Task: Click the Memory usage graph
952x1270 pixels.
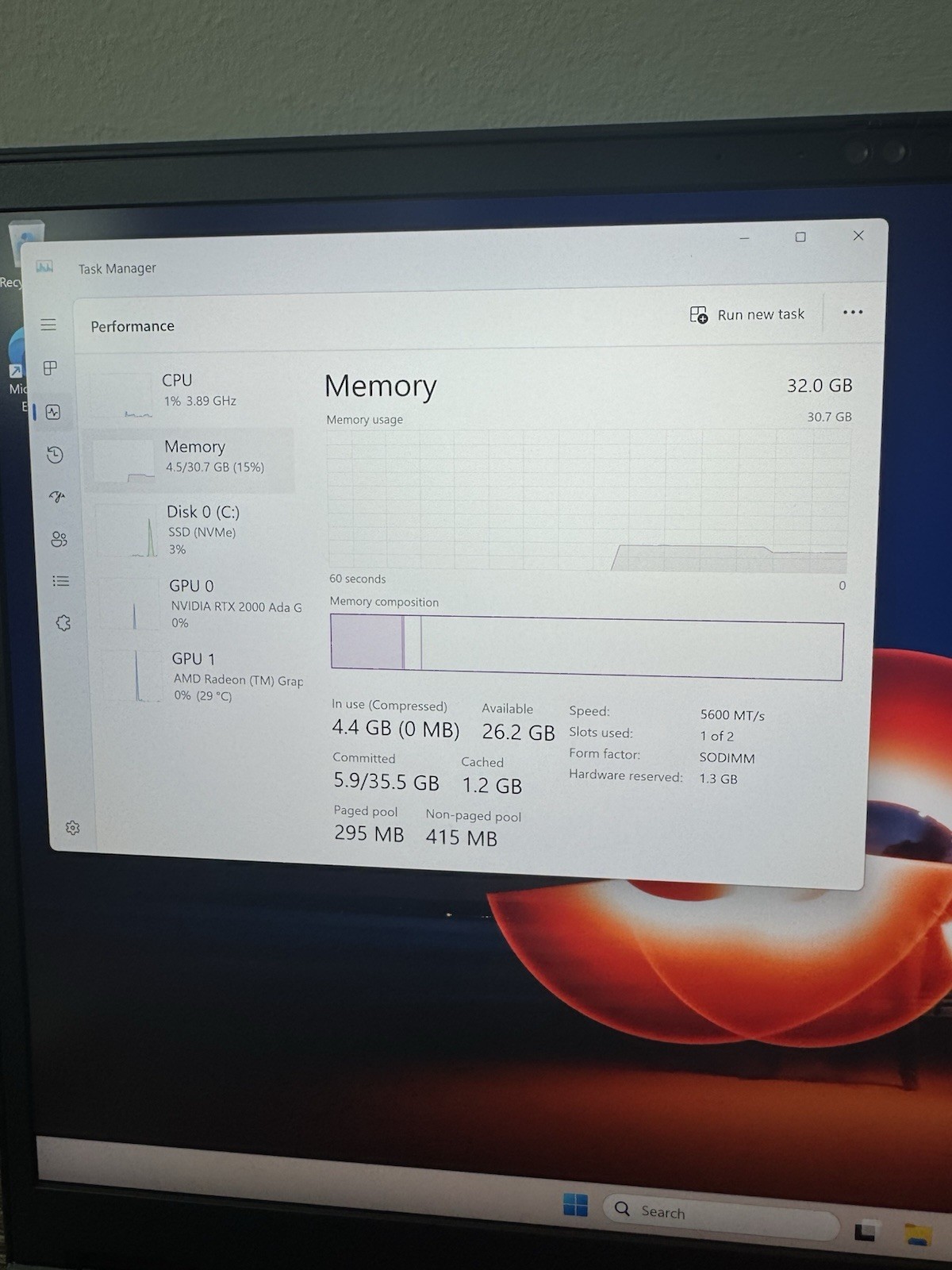Action: pos(588,501)
